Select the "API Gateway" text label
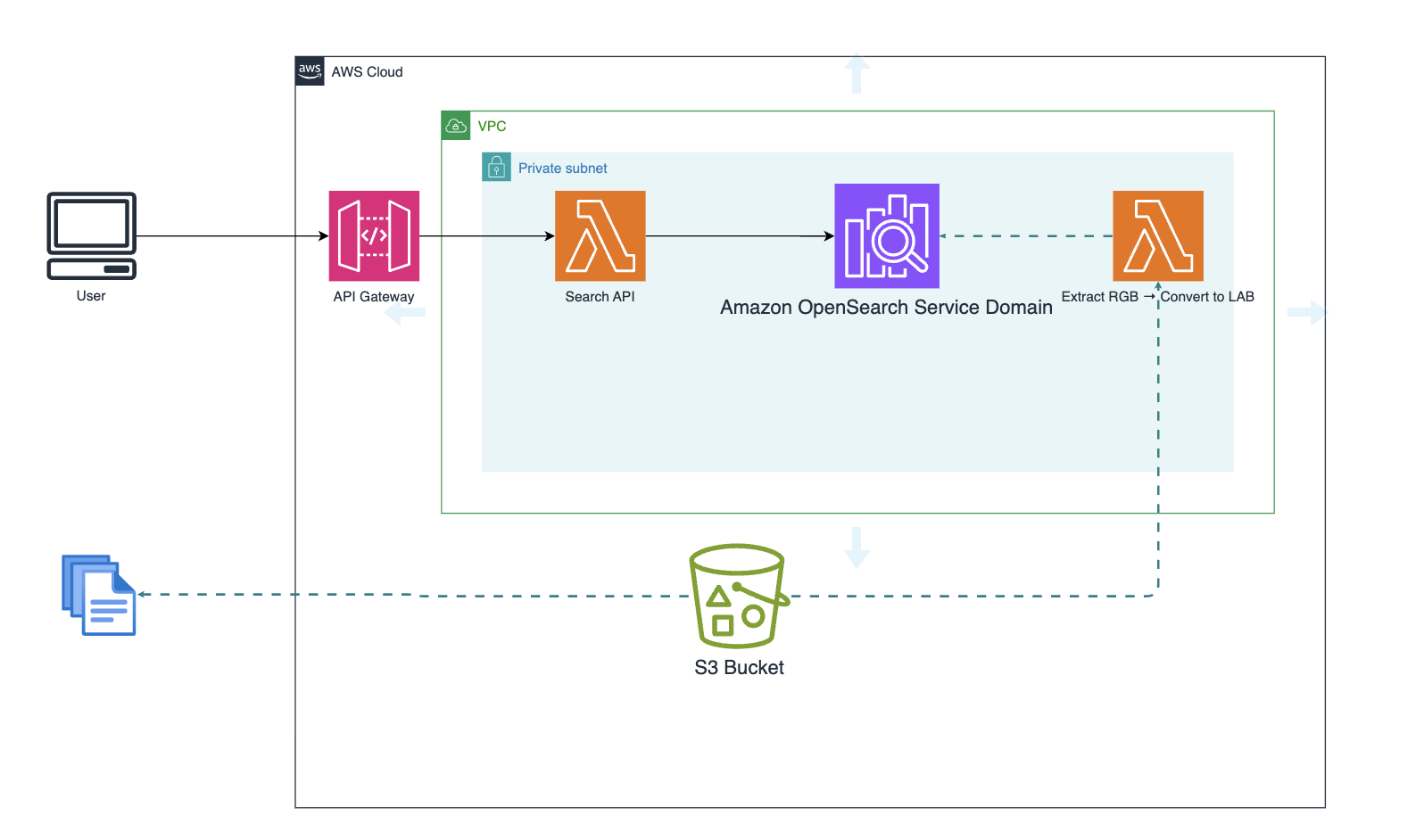This screenshot has height=840, width=1424. (x=374, y=297)
